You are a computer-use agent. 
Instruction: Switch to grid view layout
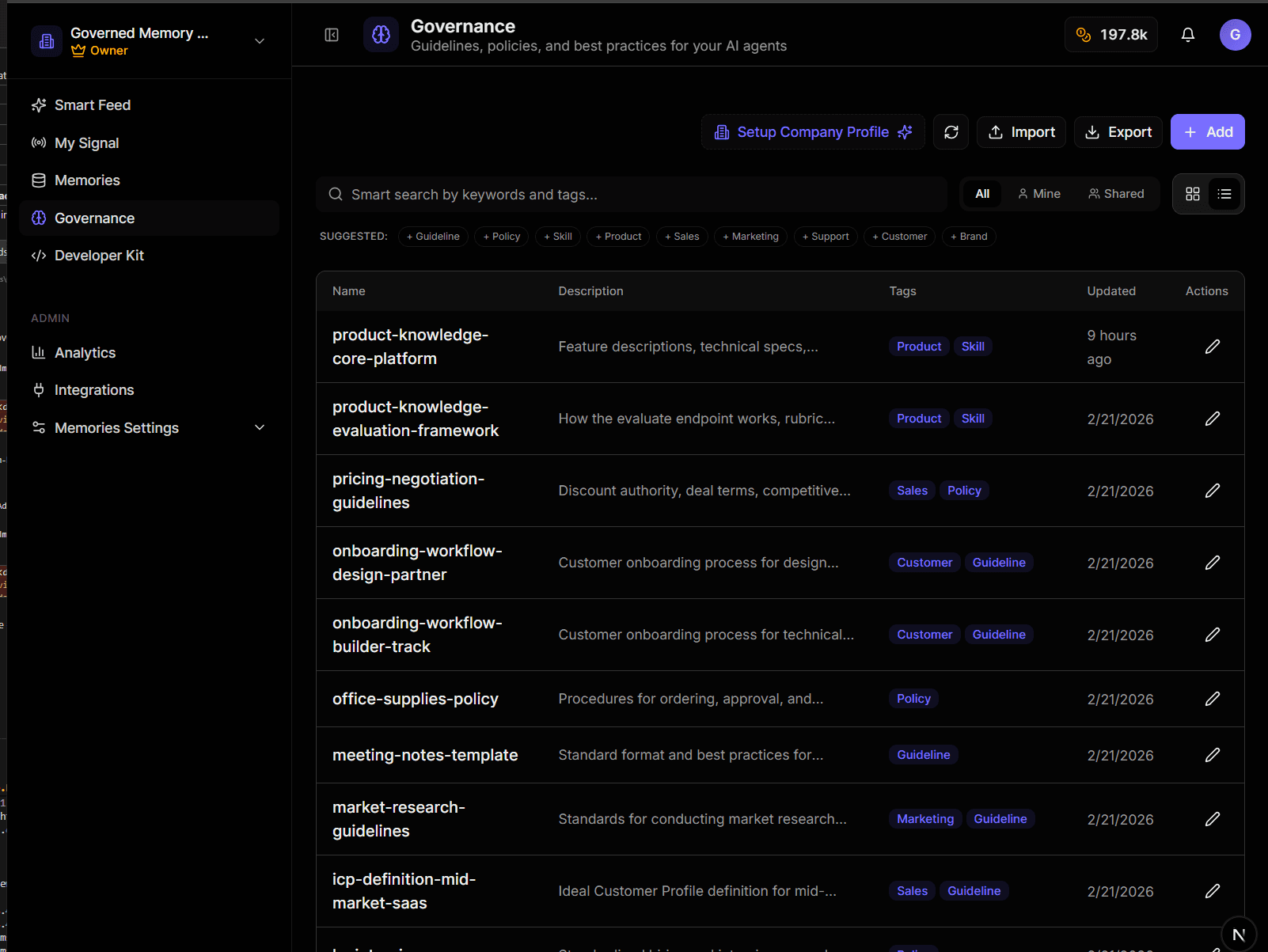1192,194
